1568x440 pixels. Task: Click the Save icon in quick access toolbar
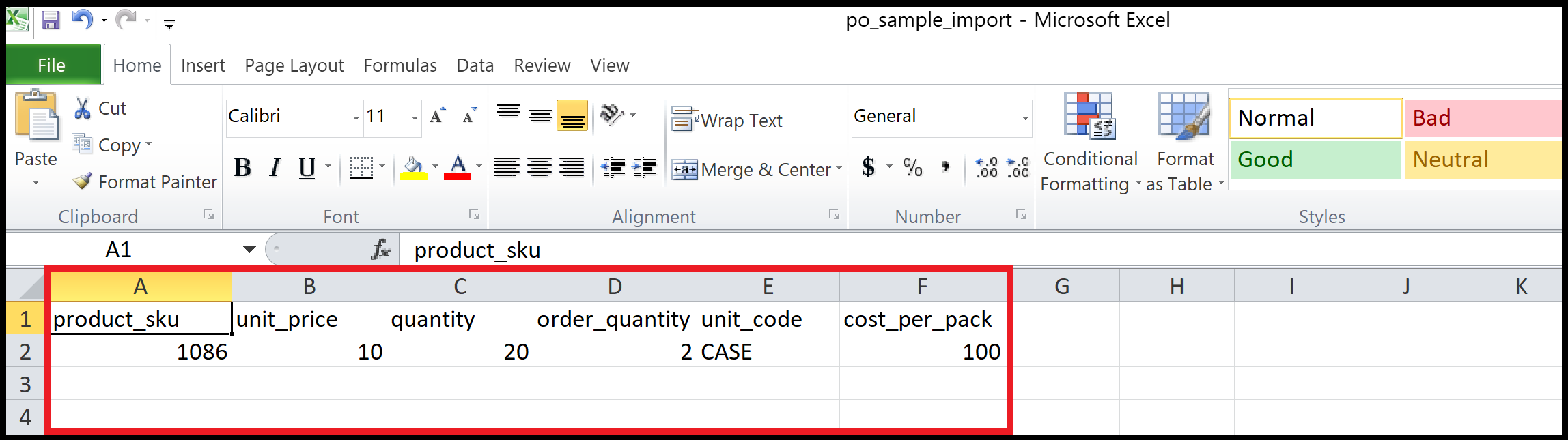51,20
